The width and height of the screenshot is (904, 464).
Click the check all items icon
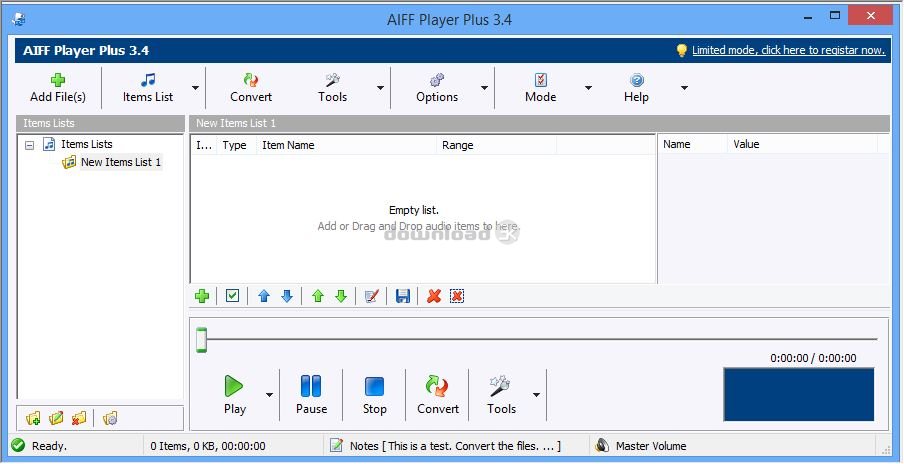click(232, 296)
